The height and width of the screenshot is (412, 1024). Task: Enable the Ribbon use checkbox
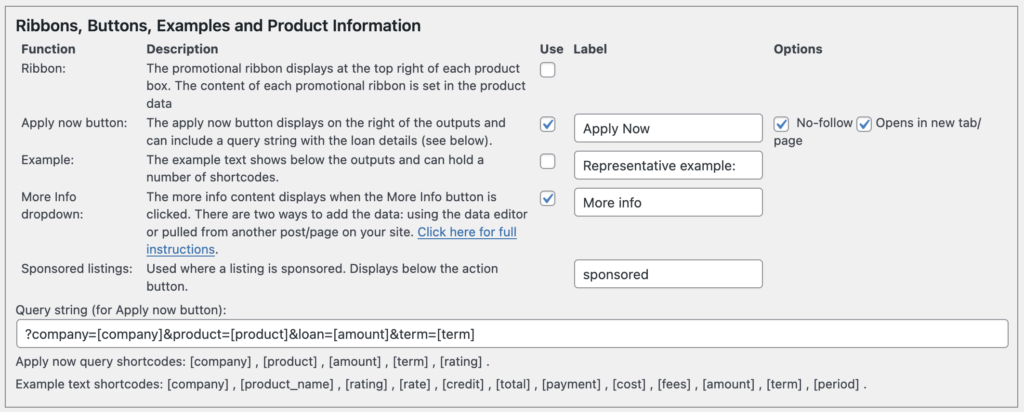[548, 70]
